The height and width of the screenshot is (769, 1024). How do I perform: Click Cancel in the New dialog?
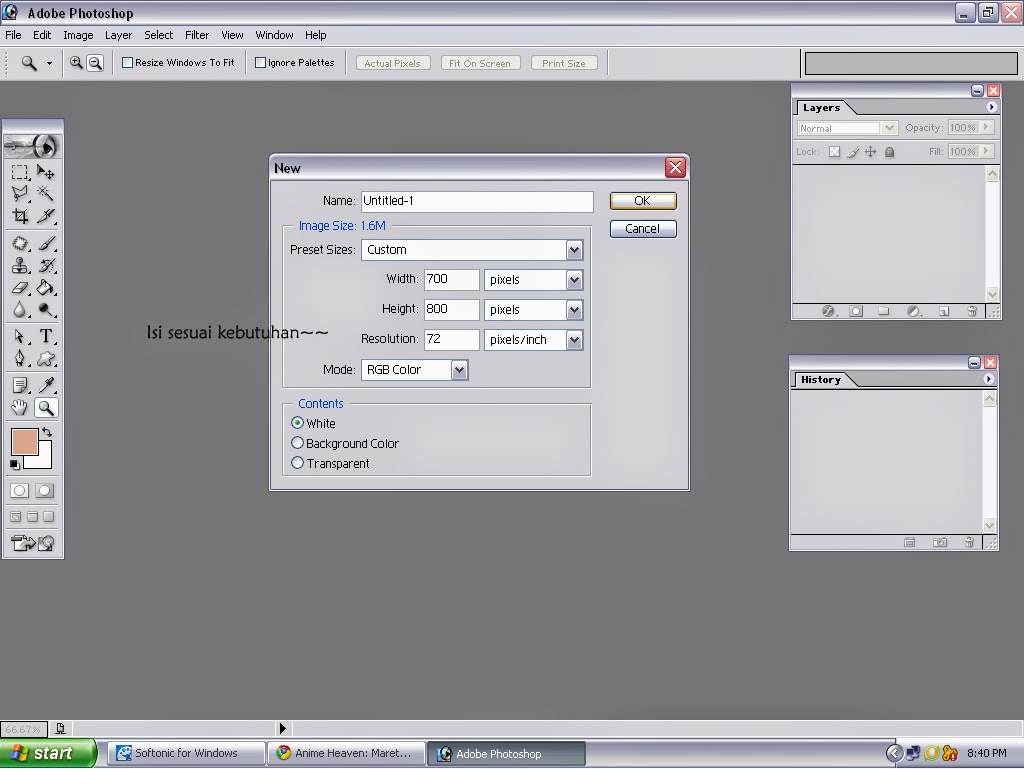click(x=643, y=228)
